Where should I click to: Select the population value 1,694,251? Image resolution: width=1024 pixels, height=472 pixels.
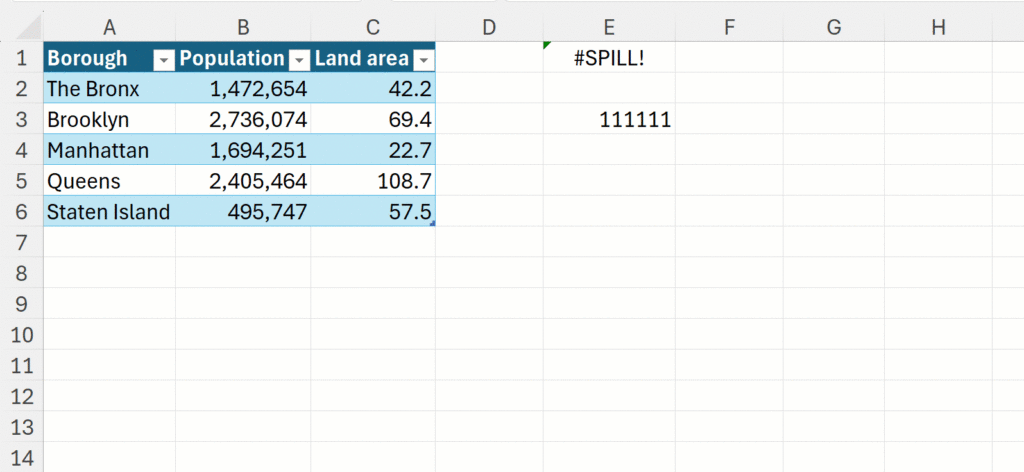point(243,149)
